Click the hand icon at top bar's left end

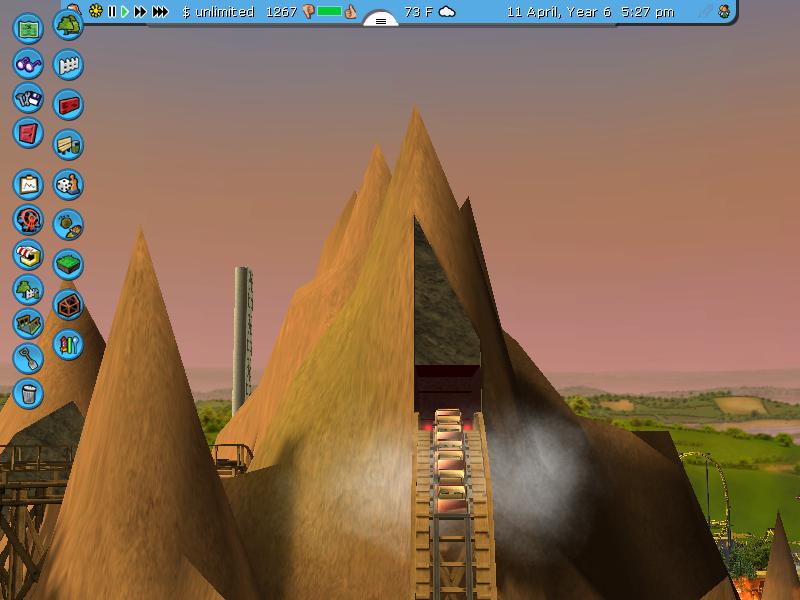click(74, 8)
